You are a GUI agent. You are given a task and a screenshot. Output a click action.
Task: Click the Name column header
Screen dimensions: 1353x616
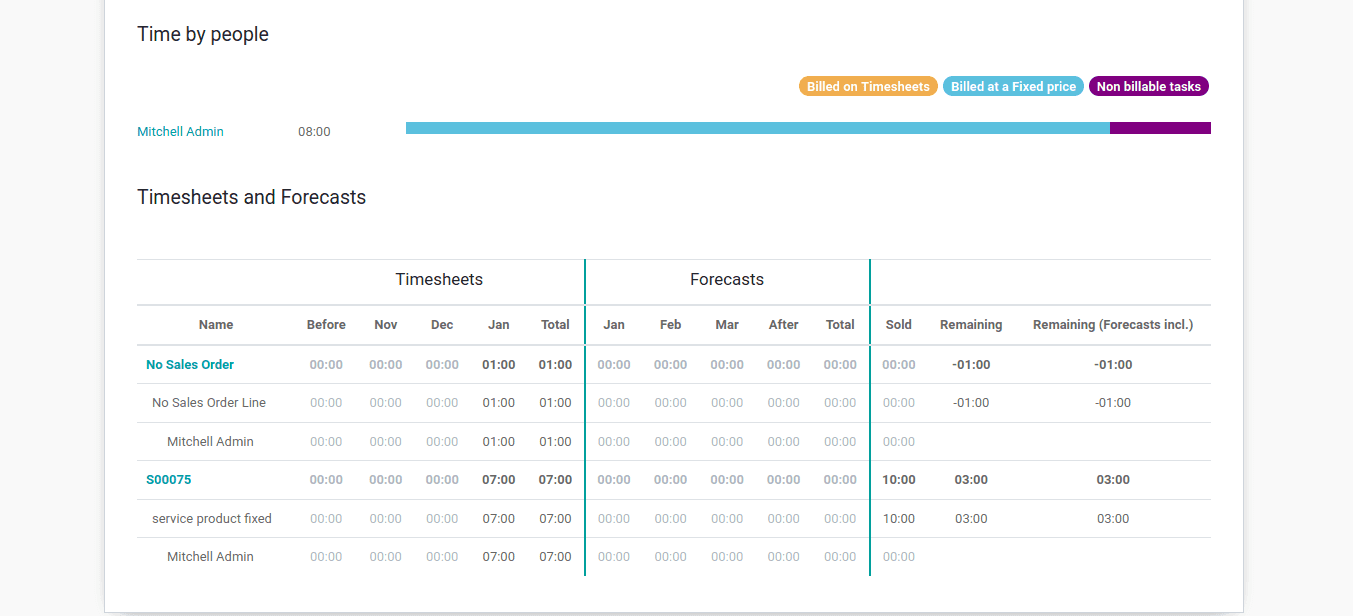click(216, 325)
